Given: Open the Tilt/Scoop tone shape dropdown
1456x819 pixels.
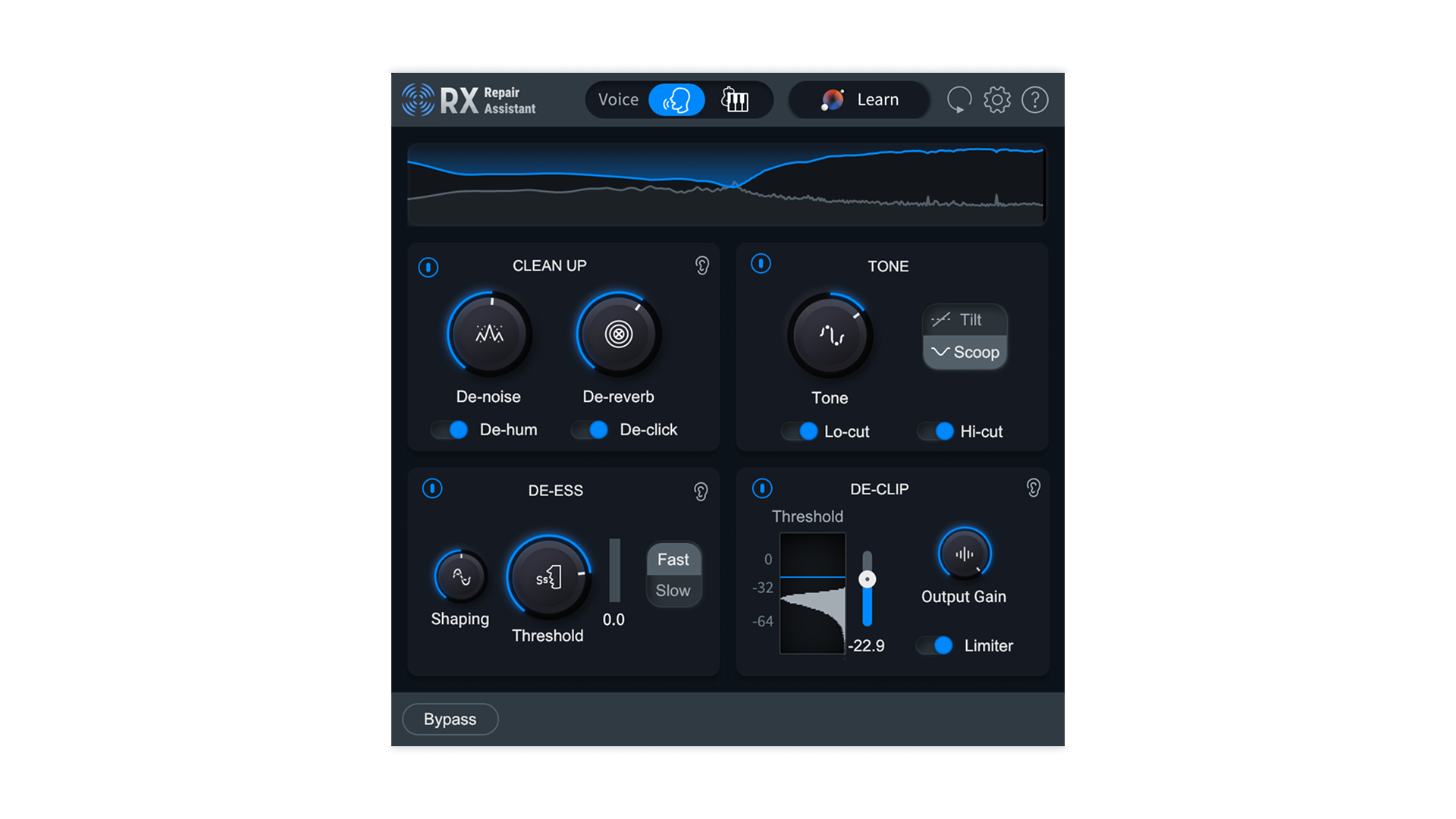Looking at the screenshot, I should coord(964,319).
